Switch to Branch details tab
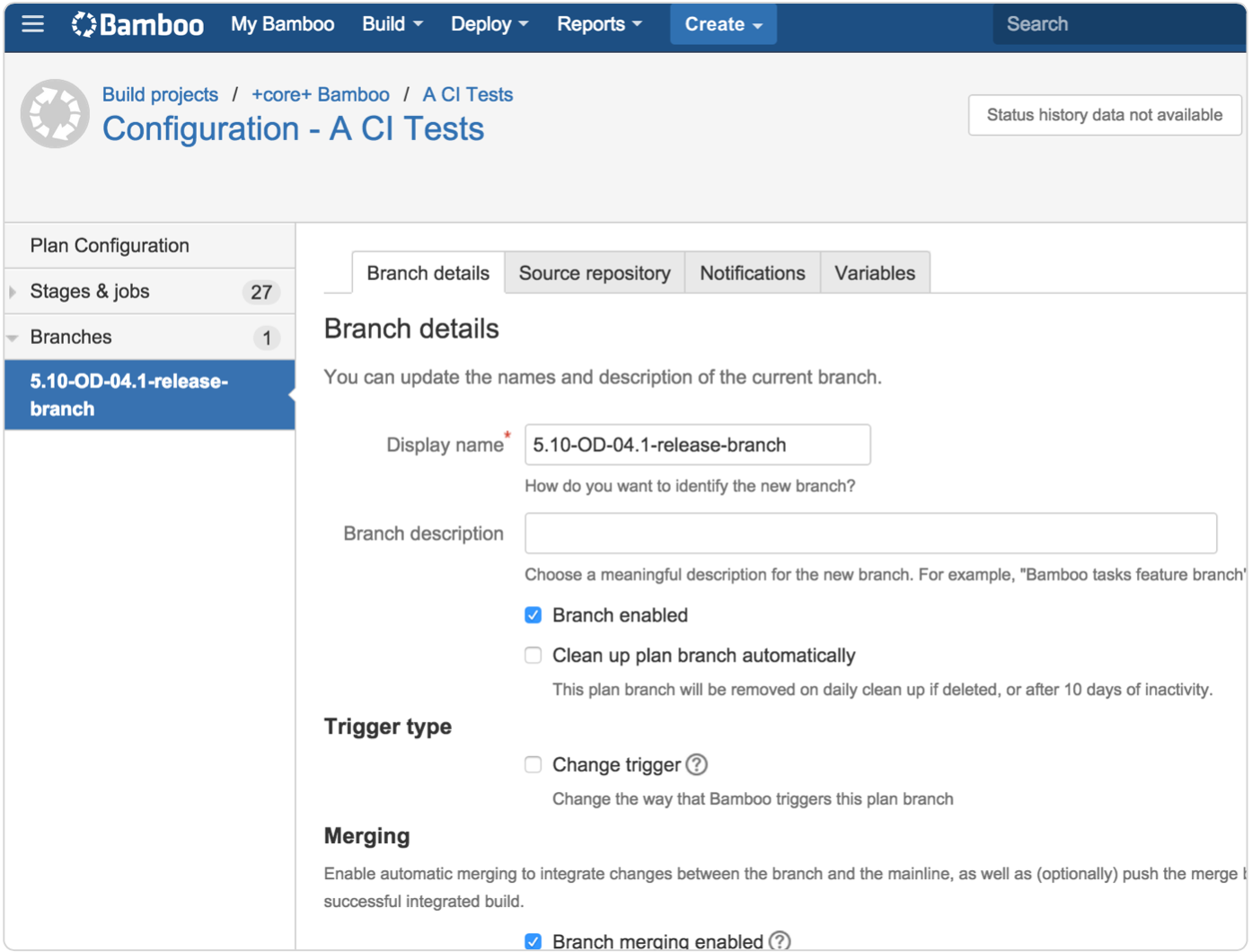This screenshot has height=952, width=1252. coord(428,273)
